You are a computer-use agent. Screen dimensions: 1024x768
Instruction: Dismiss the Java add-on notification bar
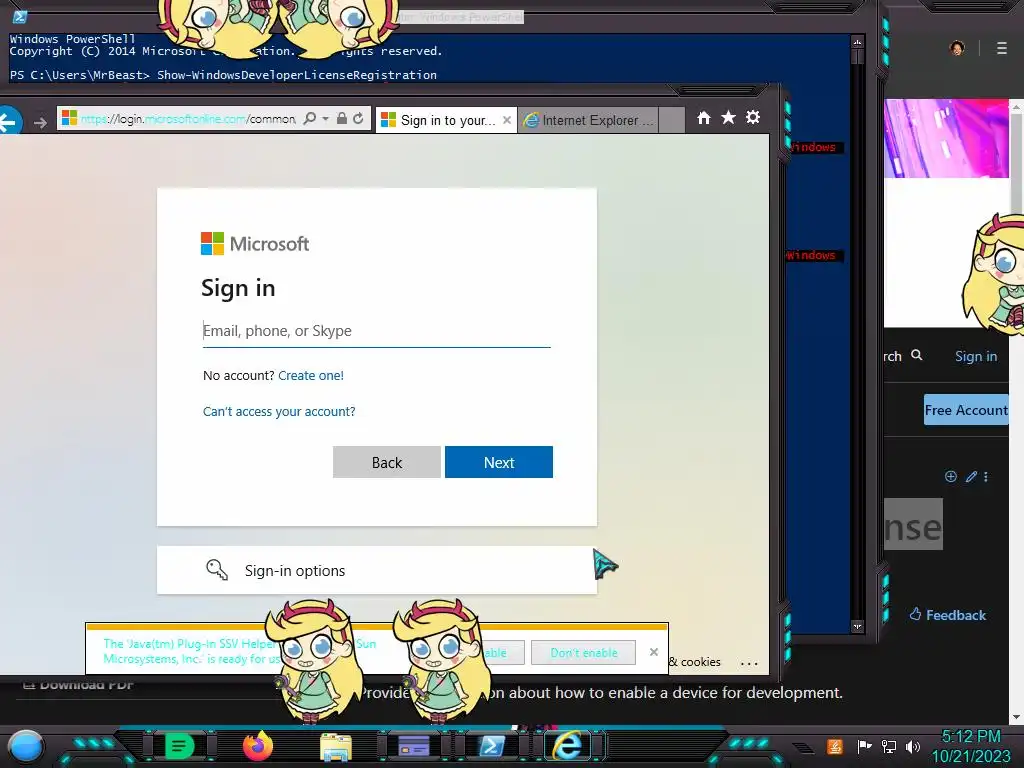pyautogui.click(x=654, y=652)
